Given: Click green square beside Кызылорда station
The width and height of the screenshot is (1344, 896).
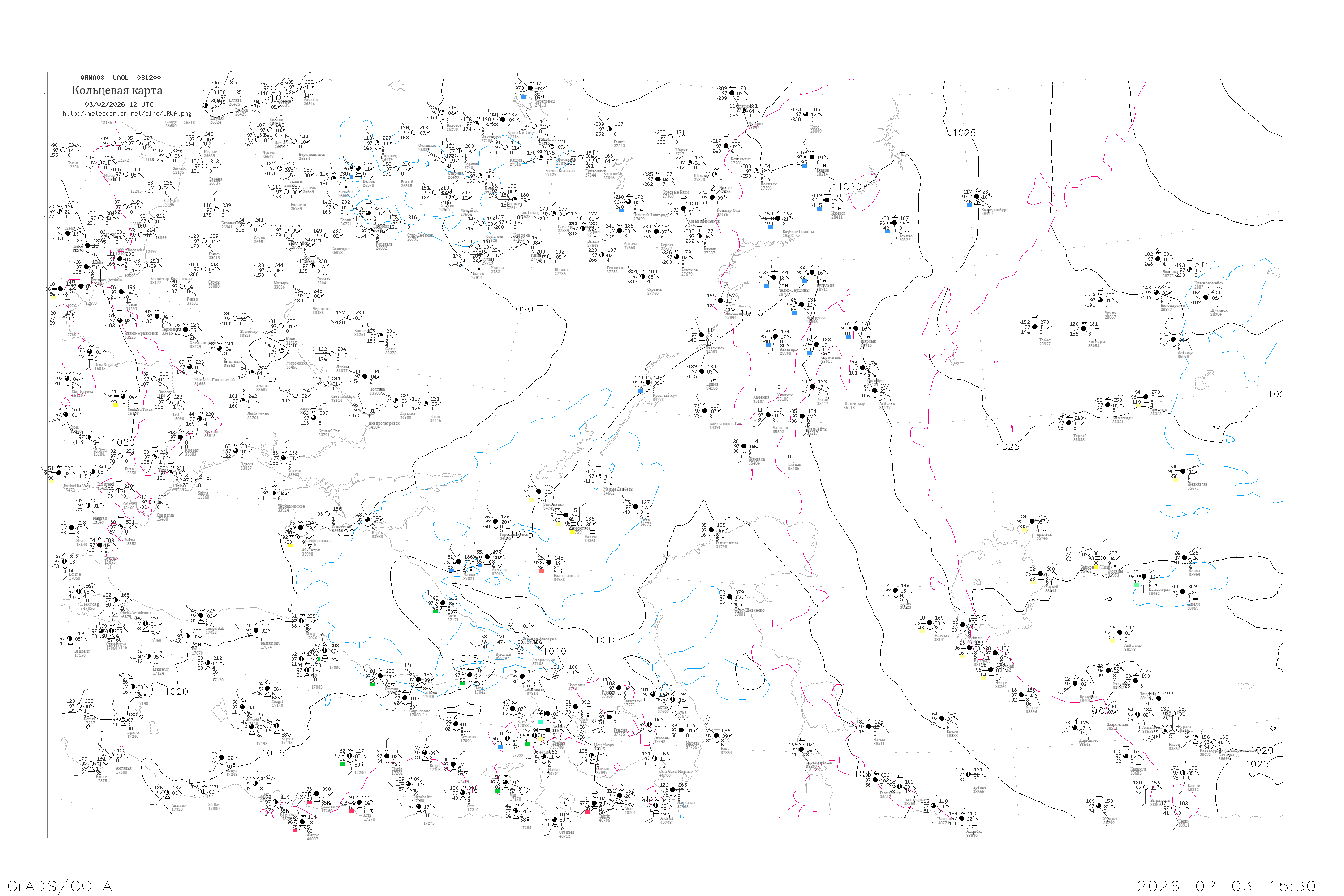Looking at the screenshot, I should pos(1137,585).
